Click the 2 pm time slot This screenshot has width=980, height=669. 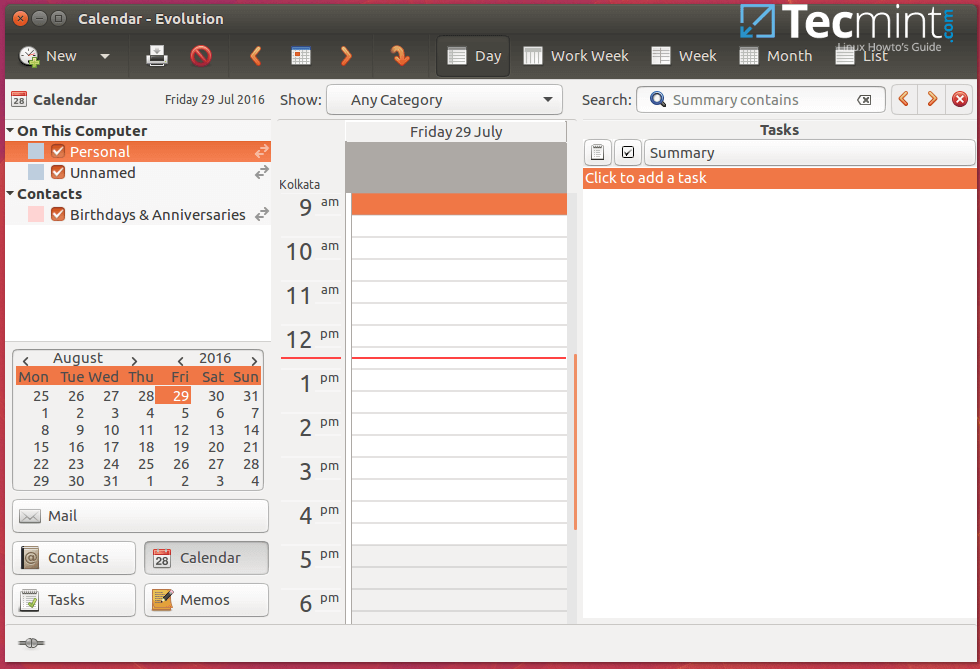[459, 425]
